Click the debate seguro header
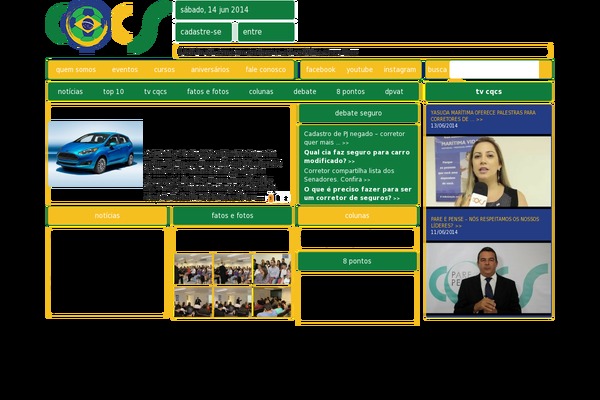Viewport: 600px width, 400px height. (358, 113)
